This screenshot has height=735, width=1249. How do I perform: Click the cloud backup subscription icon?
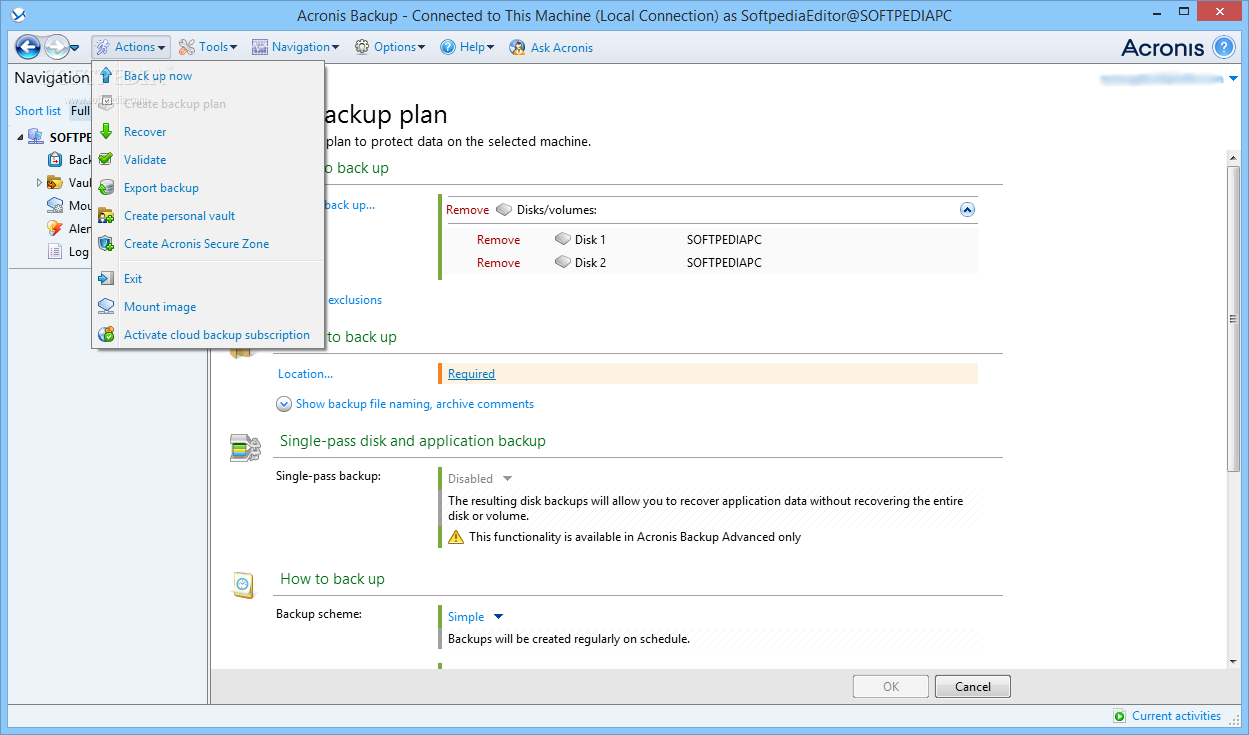106,335
